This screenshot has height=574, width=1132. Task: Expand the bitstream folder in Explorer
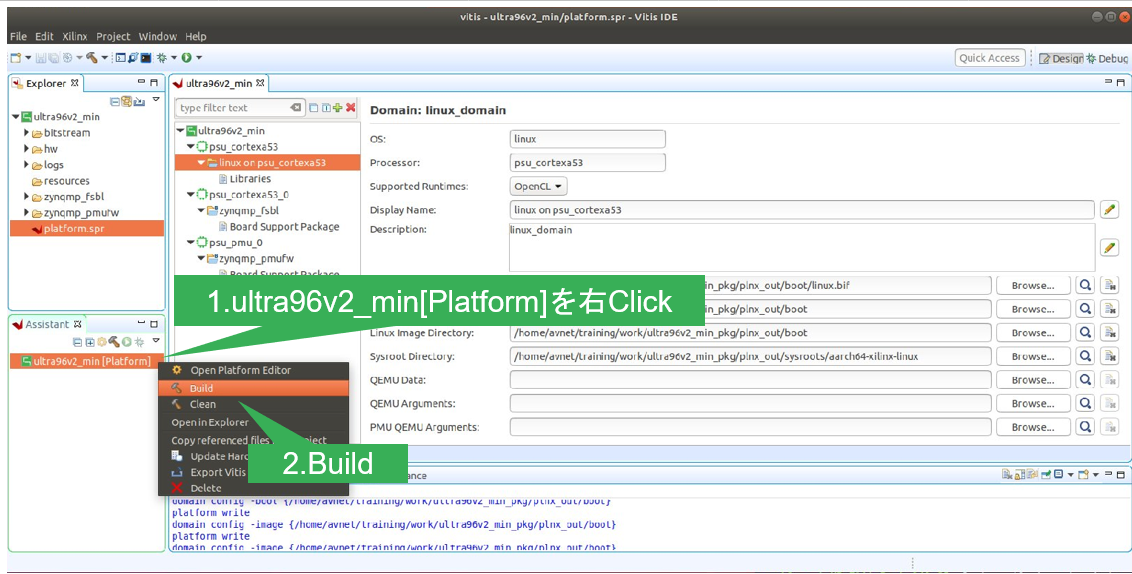pos(27,133)
